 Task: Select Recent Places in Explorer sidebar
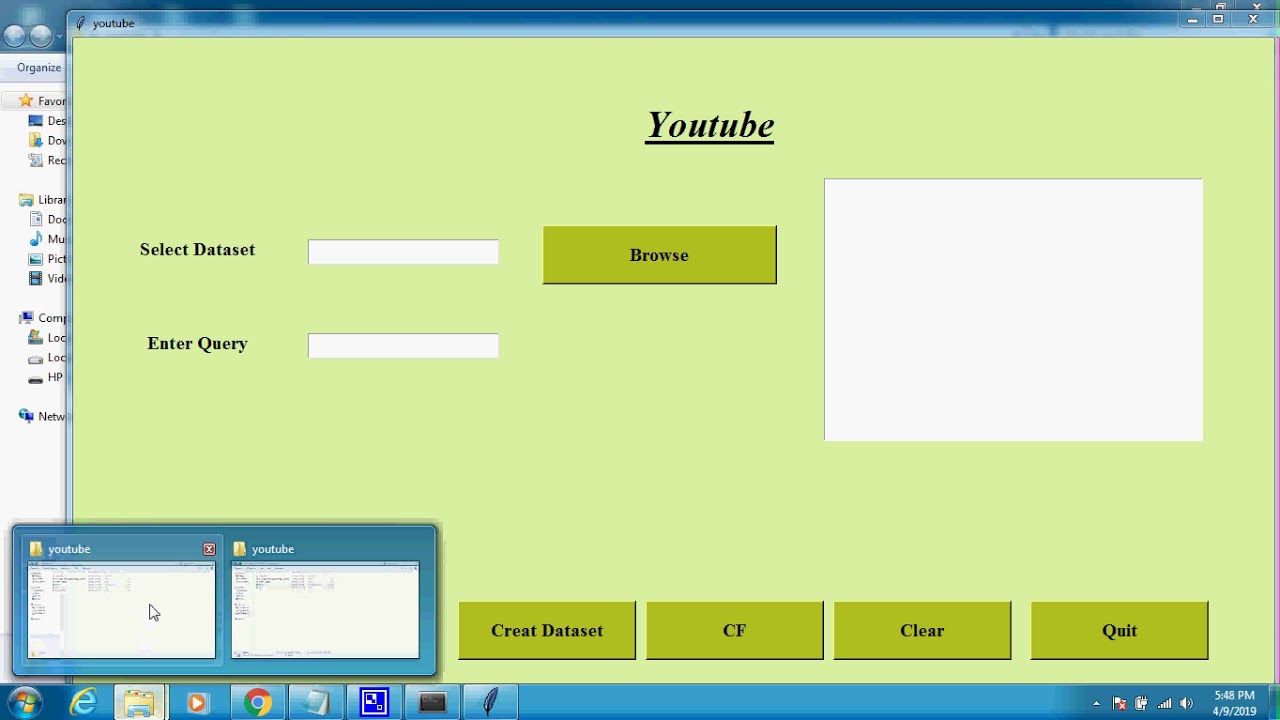[47, 160]
